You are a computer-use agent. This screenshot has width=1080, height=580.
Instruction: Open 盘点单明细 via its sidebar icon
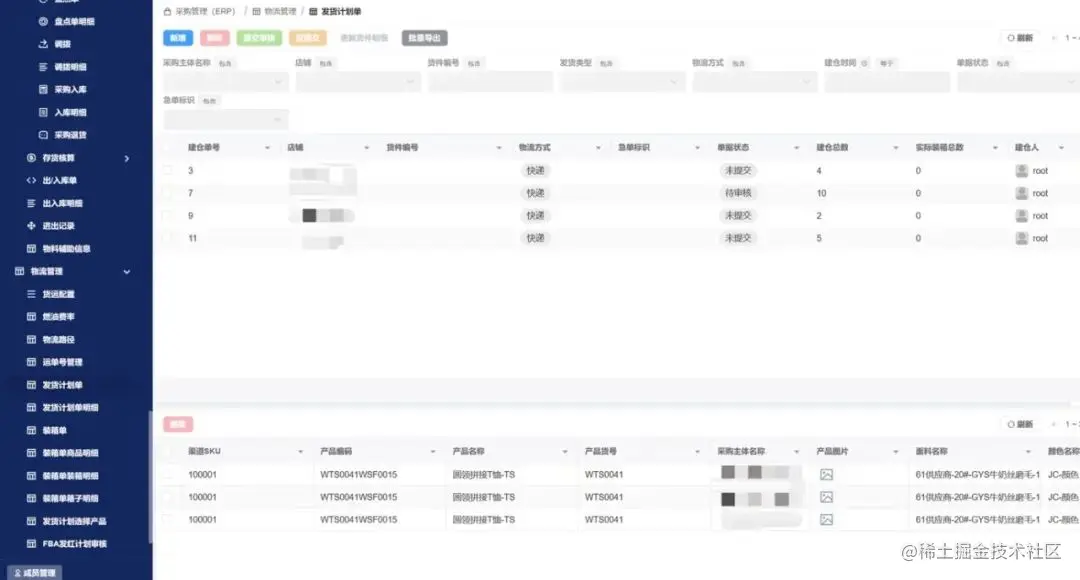43,21
